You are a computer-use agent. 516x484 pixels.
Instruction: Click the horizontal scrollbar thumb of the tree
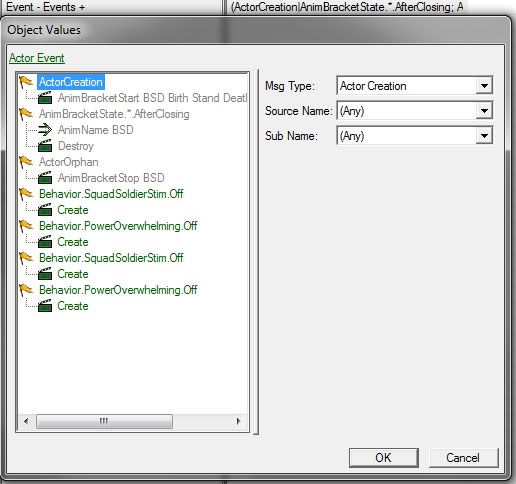pos(104,421)
